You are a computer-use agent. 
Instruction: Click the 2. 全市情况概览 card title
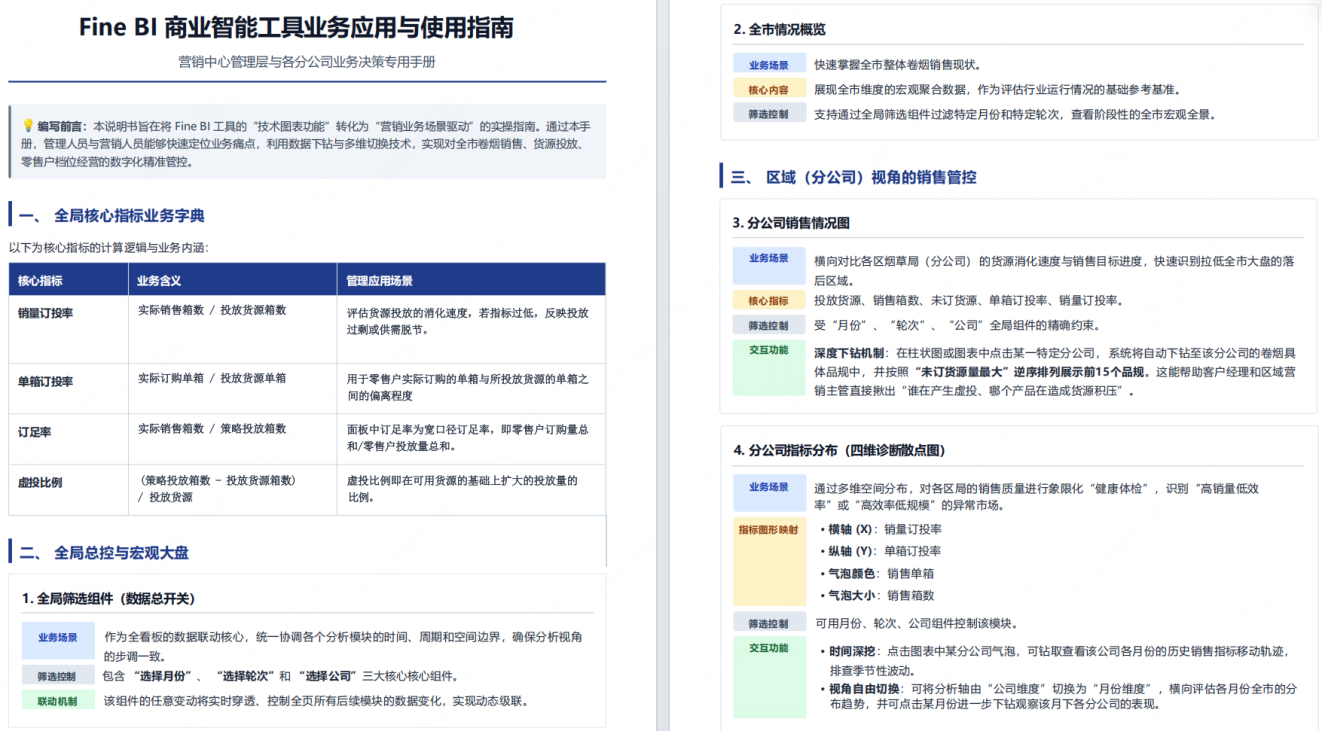pyautogui.click(x=780, y=29)
